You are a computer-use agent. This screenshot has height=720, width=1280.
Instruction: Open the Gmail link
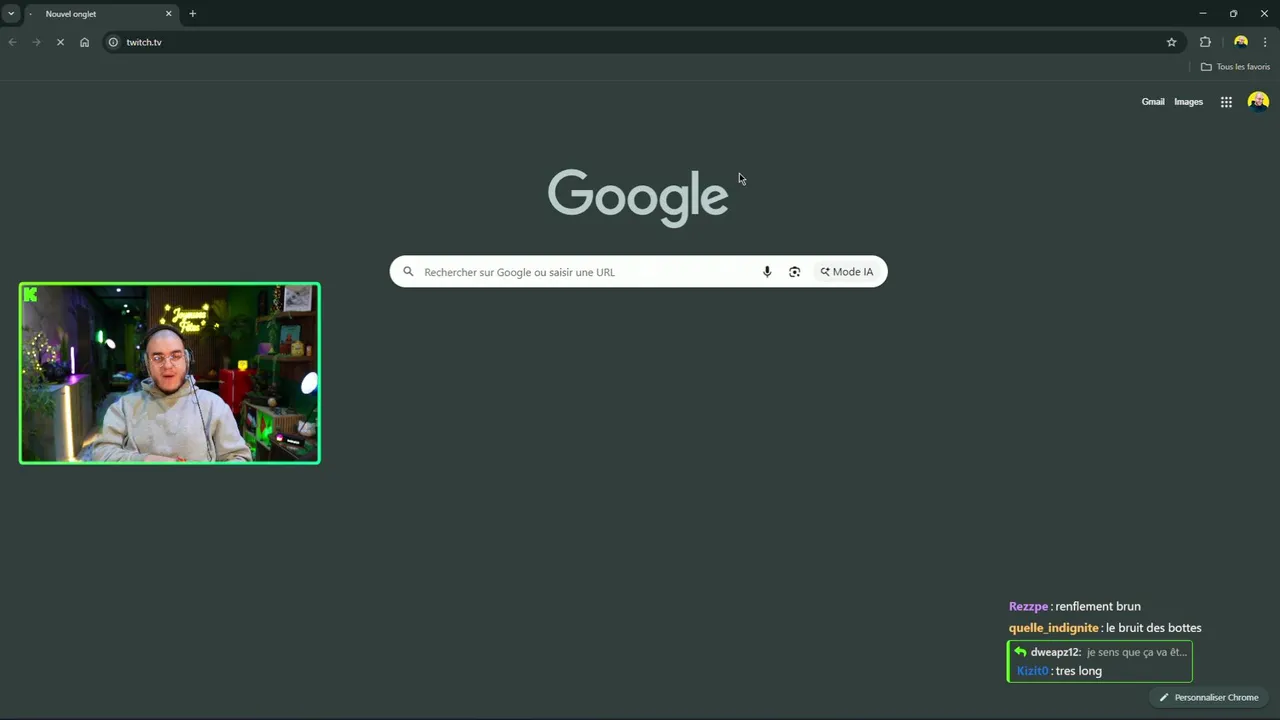click(x=1153, y=102)
